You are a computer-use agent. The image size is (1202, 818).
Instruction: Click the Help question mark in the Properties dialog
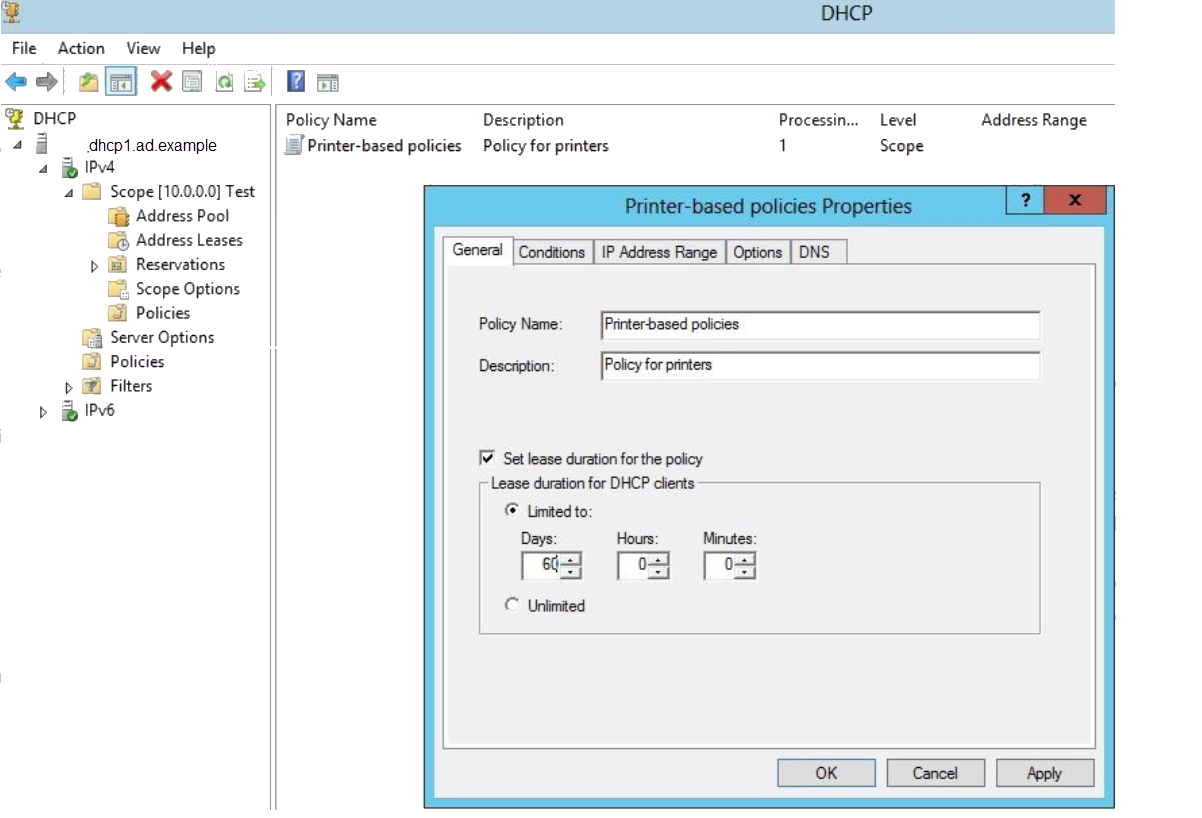coord(1025,200)
